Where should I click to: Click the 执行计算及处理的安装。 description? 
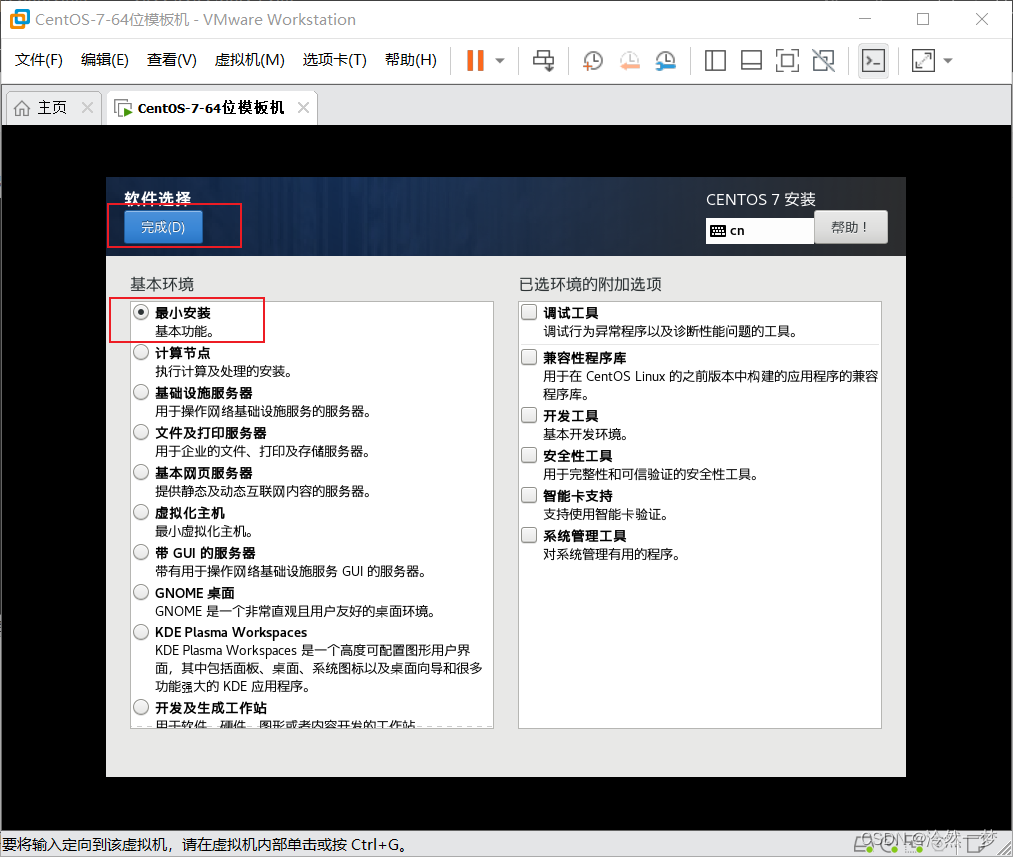pyautogui.click(x=224, y=371)
